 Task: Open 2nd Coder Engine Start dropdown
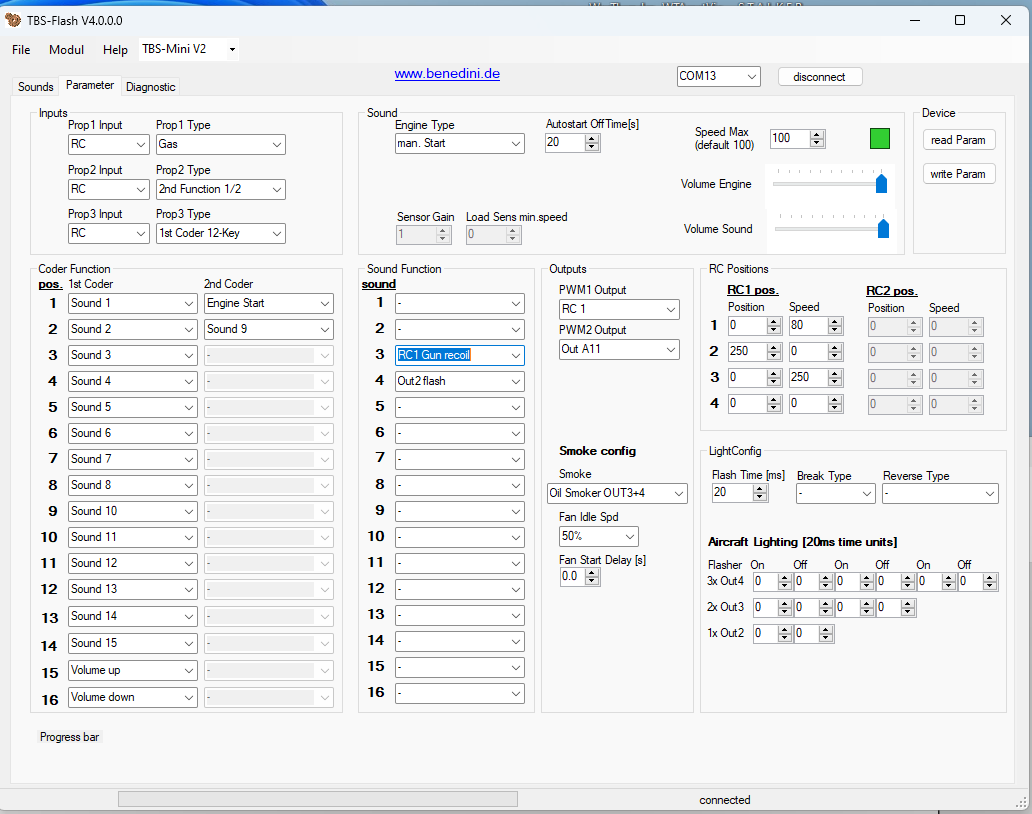tap(269, 303)
